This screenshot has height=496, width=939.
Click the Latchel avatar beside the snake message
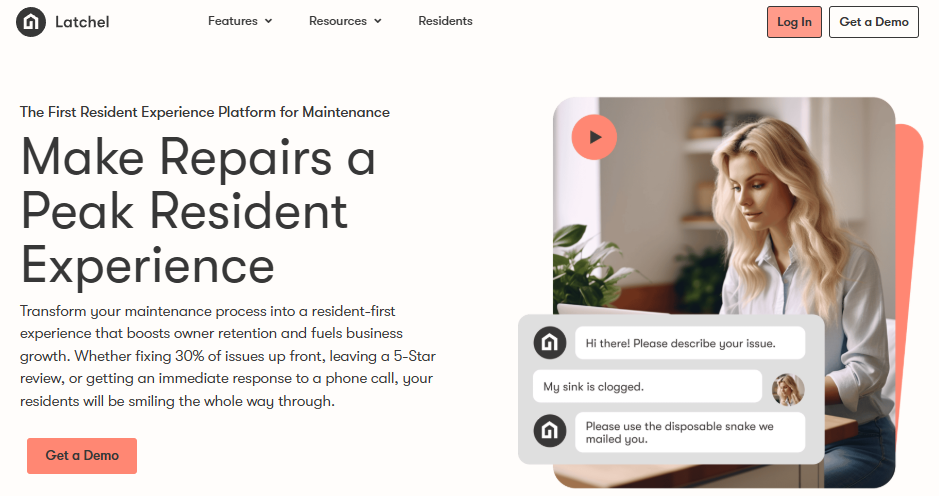[550, 431]
